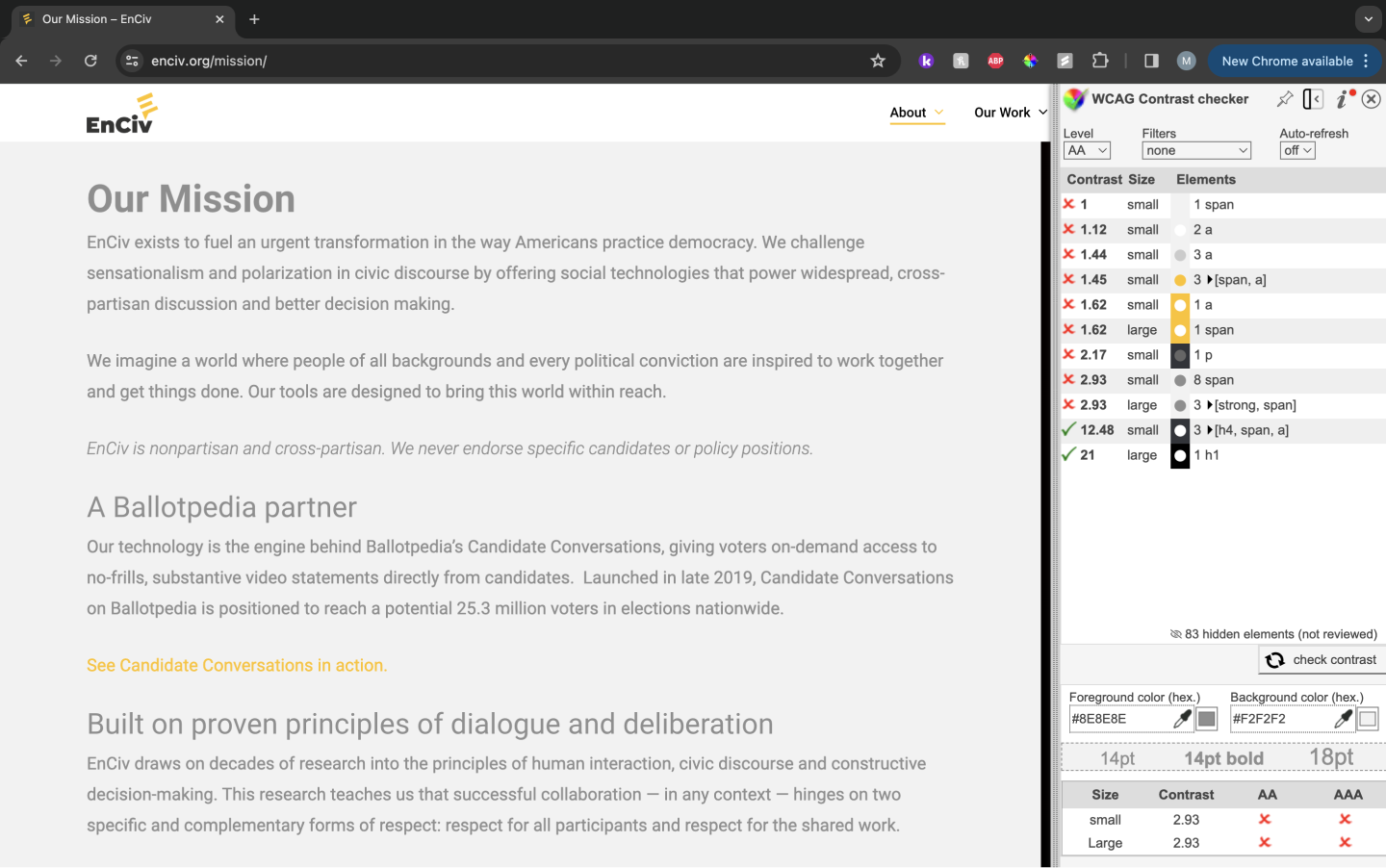Viewport: 1386px width, 868px height.
Task: Go forward with the browser arrow
Action: coord(56,61)
